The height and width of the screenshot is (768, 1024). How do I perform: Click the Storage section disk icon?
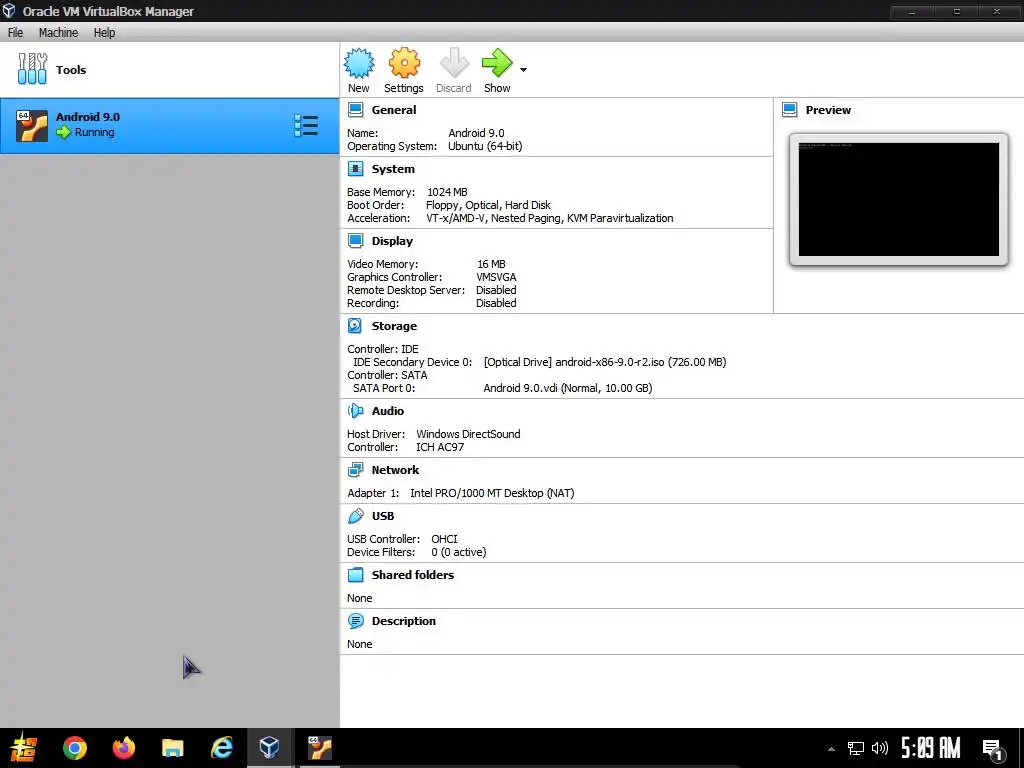point(355,326)
